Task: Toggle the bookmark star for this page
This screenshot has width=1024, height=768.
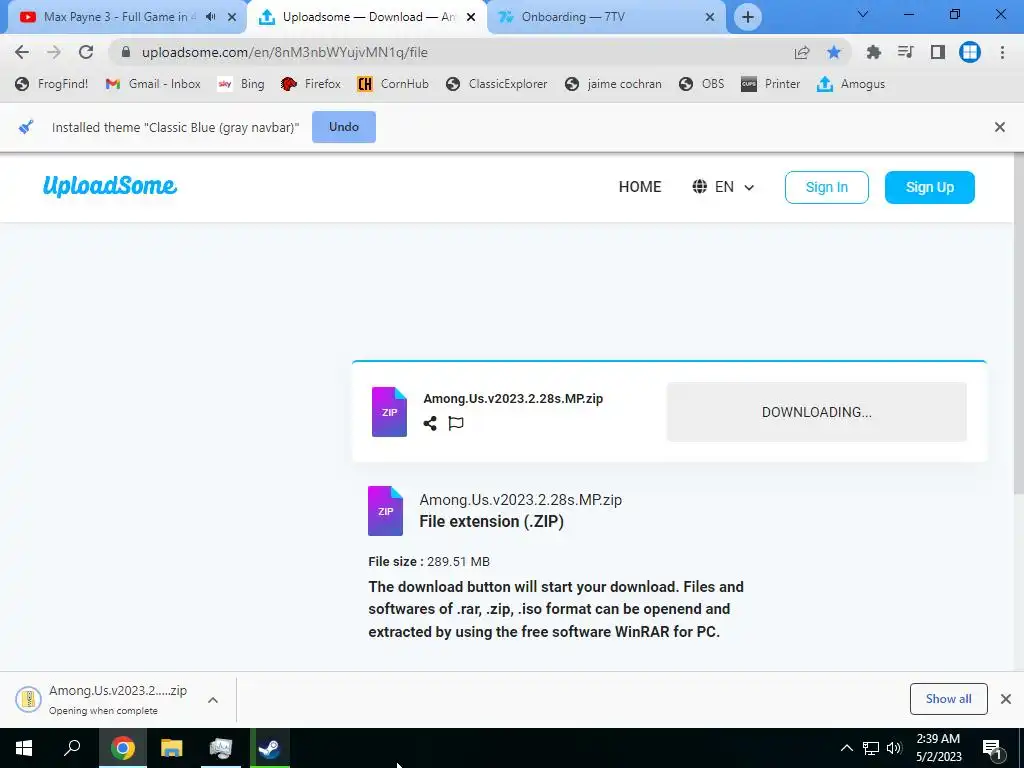Action: (x=834, y=52)
